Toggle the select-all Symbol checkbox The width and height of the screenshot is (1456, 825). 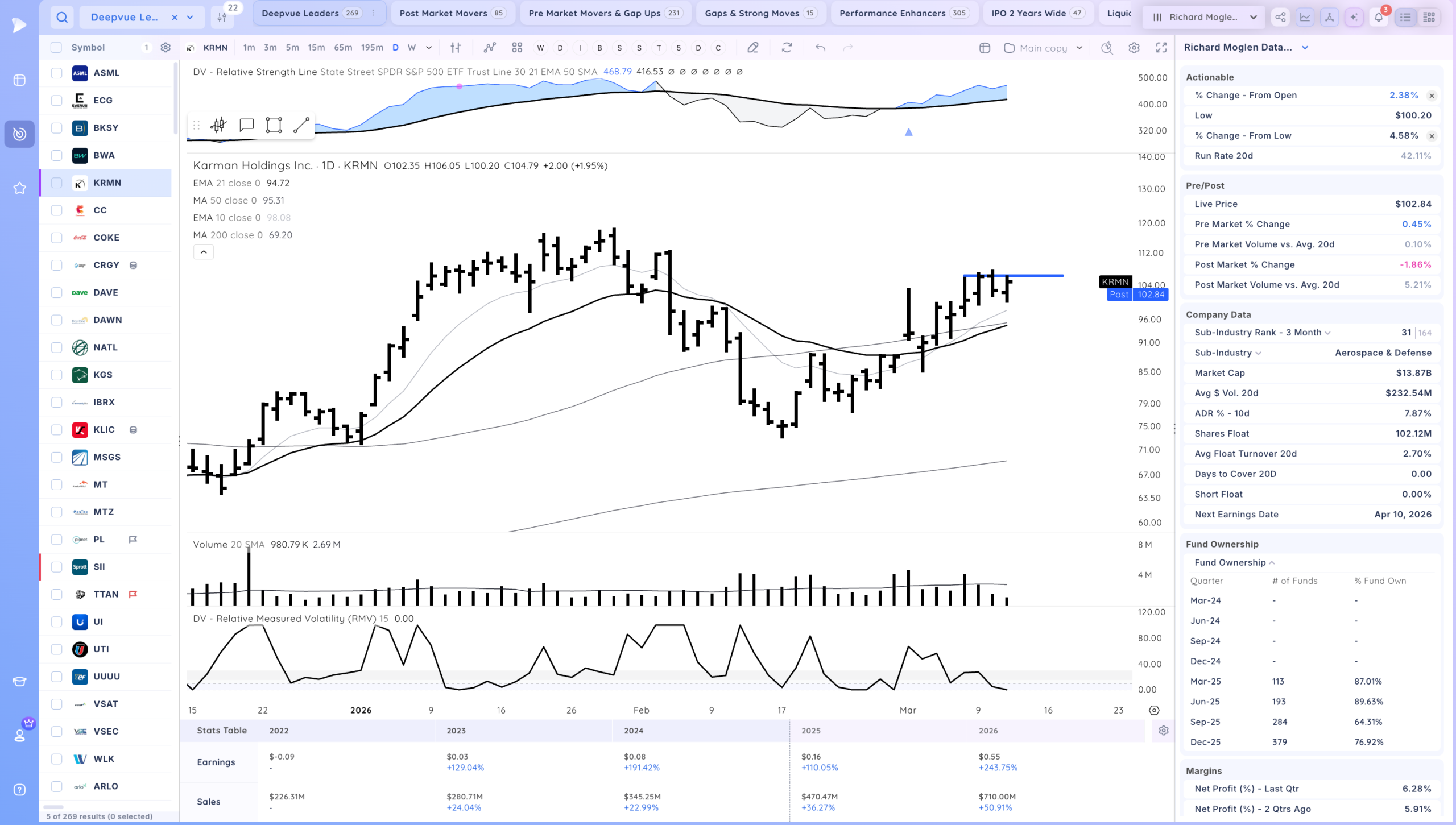click(56, 48)
